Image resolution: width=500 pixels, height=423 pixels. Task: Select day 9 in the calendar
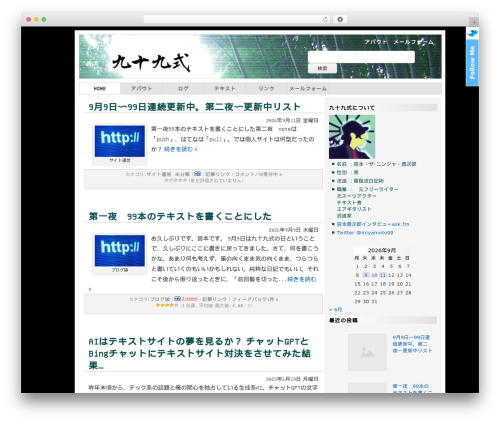click(366, 275)
